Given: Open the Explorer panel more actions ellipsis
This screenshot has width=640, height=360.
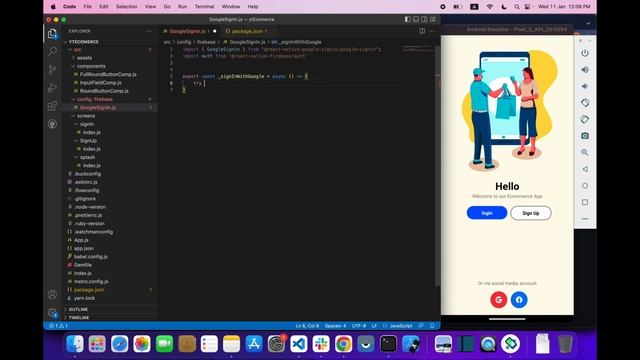Looking at the screenshot, I should [149, 31].
